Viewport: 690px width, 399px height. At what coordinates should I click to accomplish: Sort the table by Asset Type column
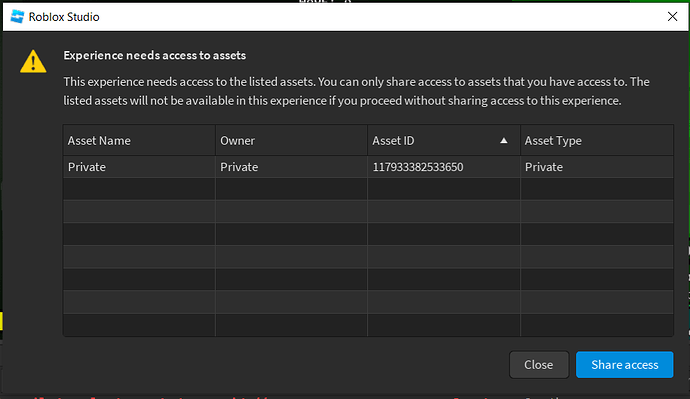click(x=553, y=141)
